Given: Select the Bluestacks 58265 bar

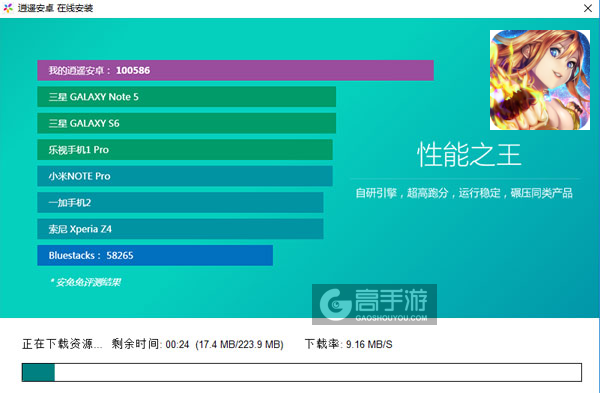Looking at the screenshot, I should 155,255.
